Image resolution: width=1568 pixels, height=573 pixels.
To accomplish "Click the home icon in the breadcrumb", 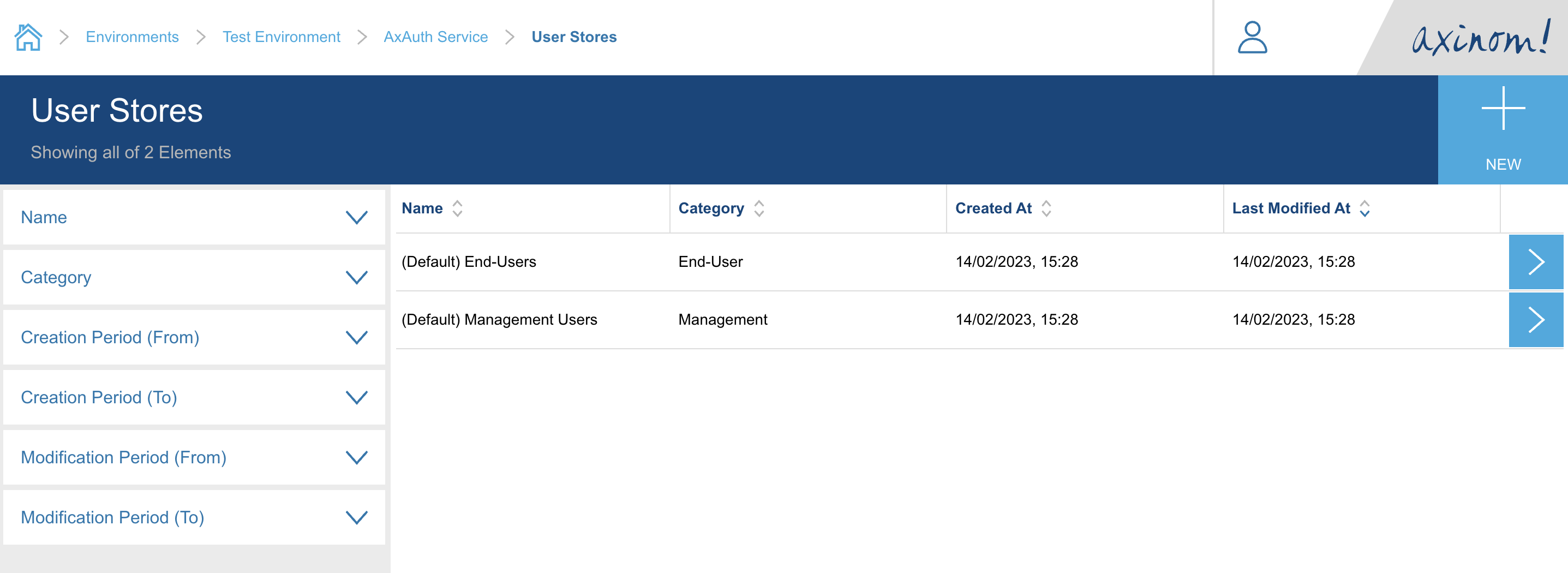I will (x=27, y=37).
